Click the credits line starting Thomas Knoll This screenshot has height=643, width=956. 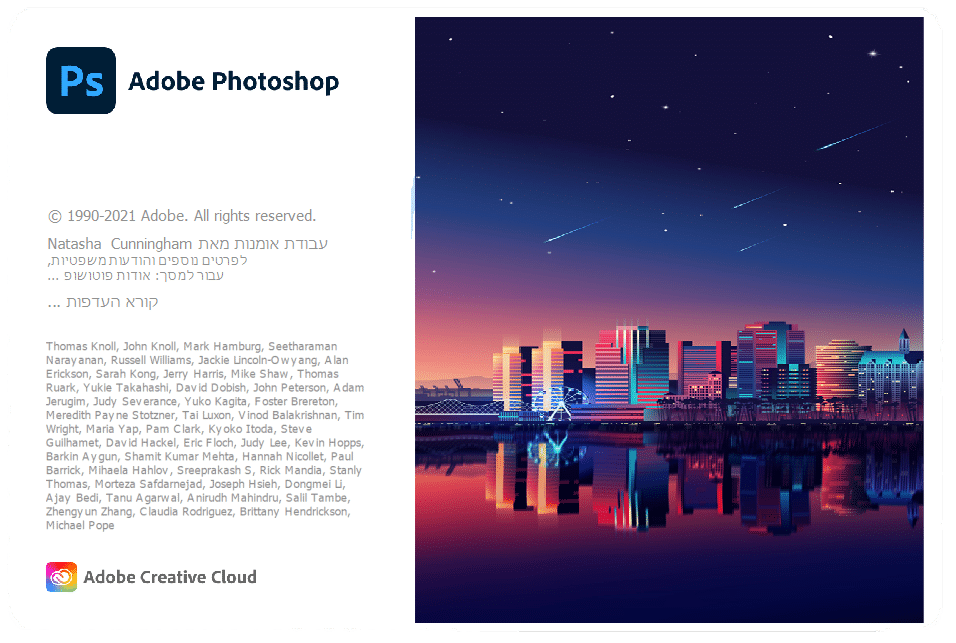(191, 346)
